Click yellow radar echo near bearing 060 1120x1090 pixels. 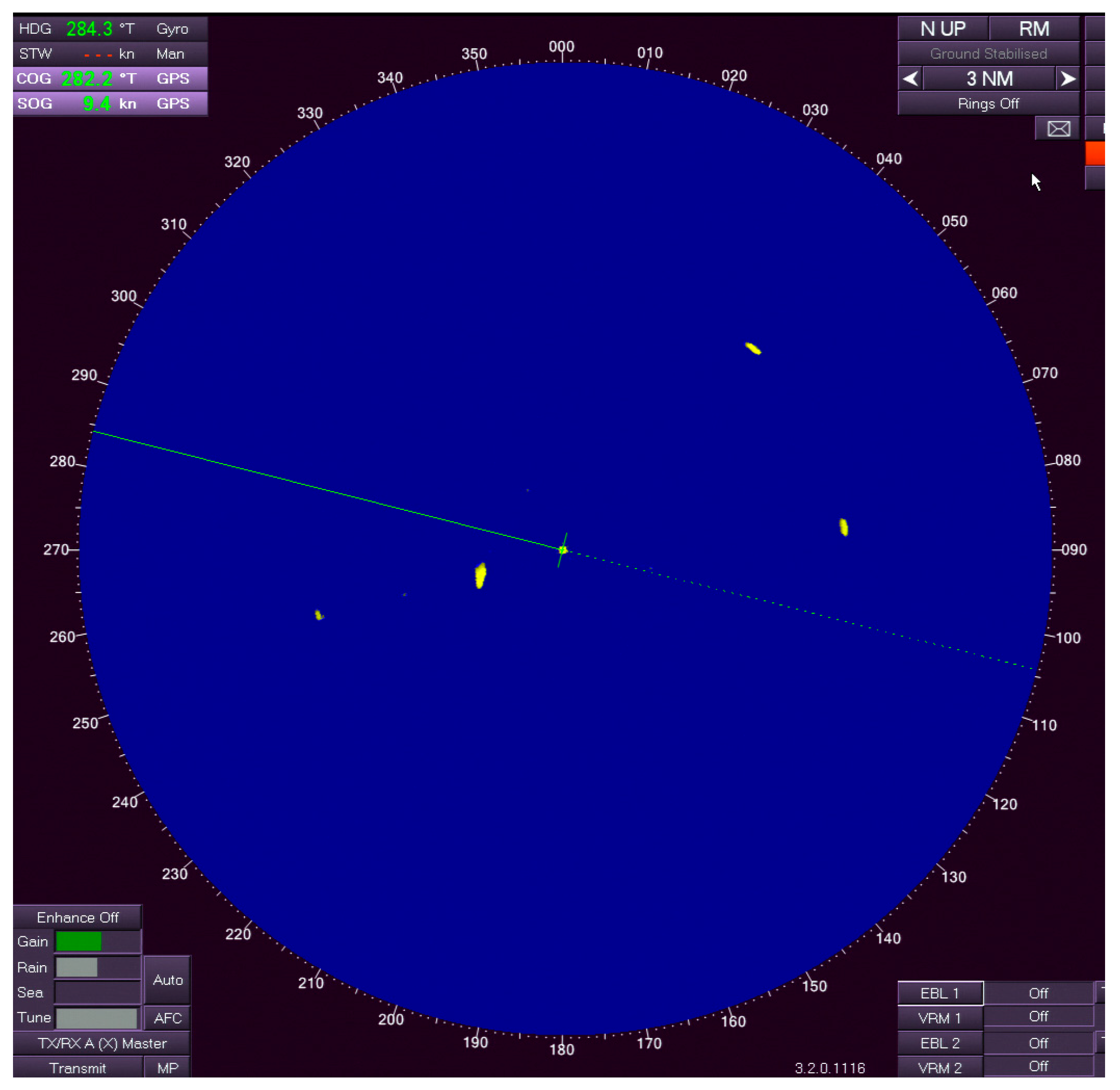point(753,348)
